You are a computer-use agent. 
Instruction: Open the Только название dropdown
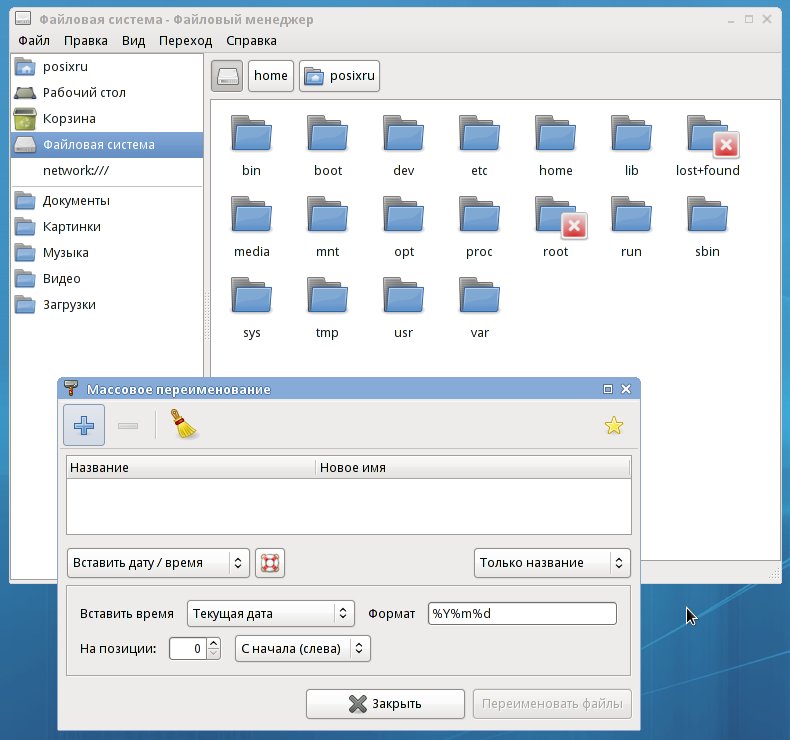(552, 563)
